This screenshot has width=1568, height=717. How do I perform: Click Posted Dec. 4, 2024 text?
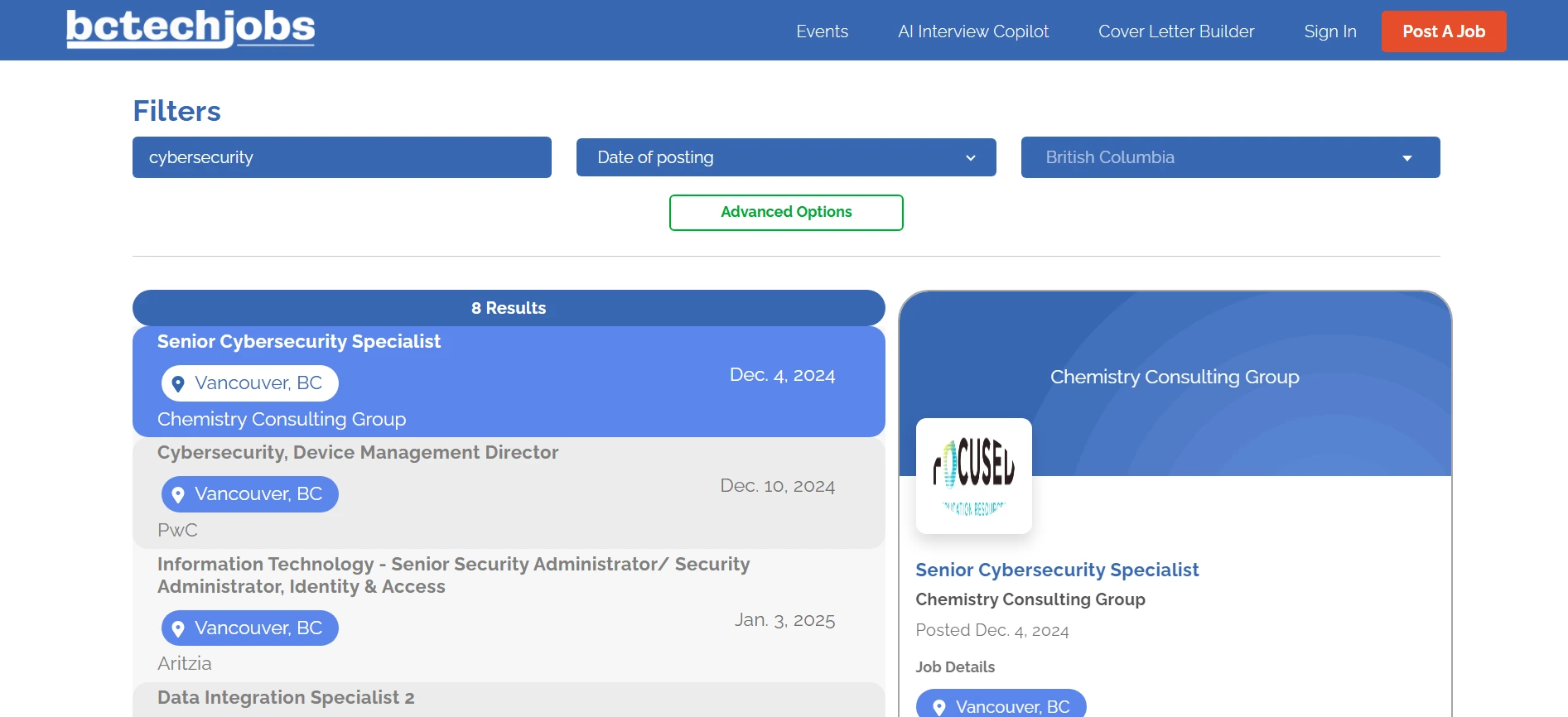pyautogui.click(x=992, y=630)
